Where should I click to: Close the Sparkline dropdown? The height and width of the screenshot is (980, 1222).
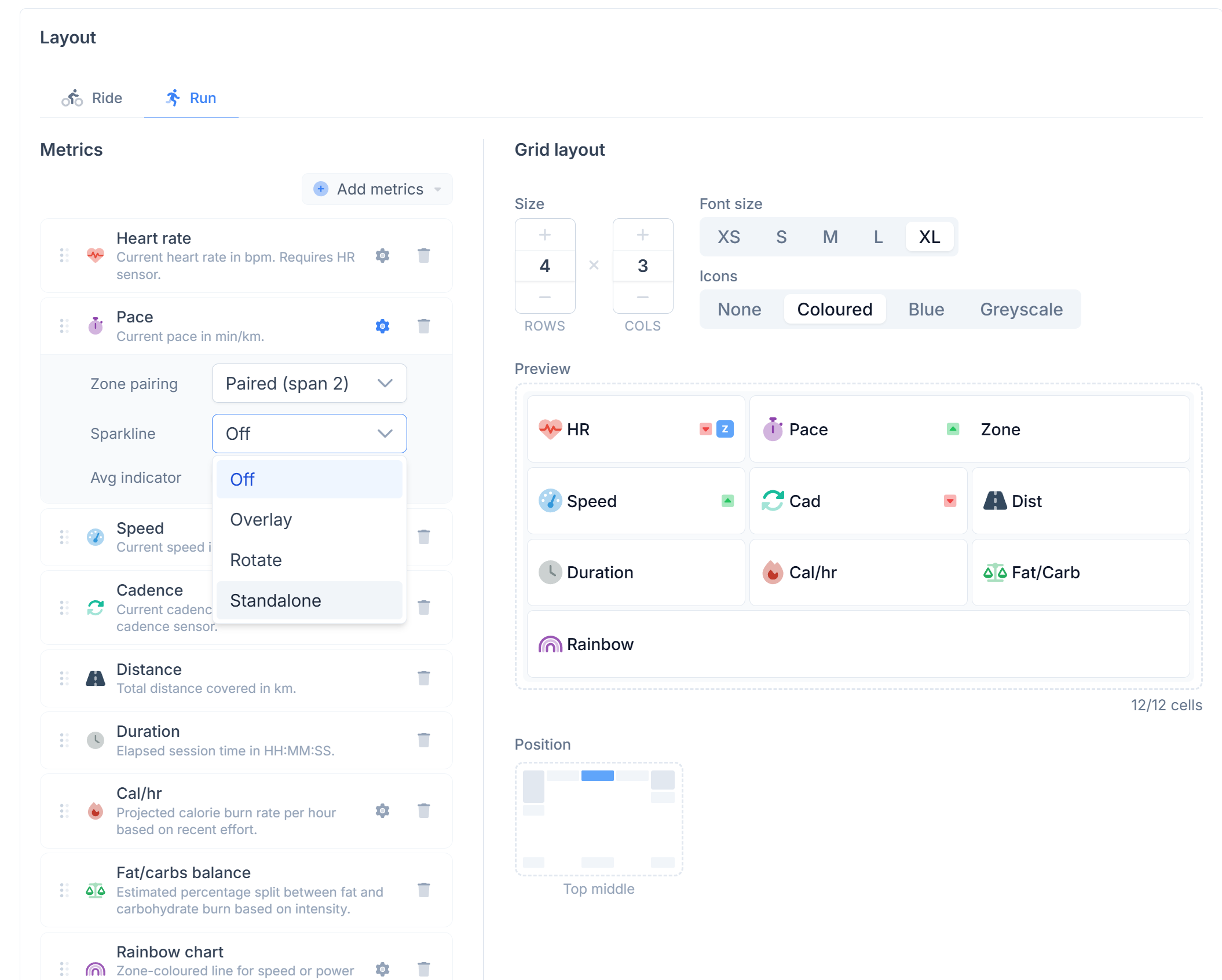(x=309, y=434)
